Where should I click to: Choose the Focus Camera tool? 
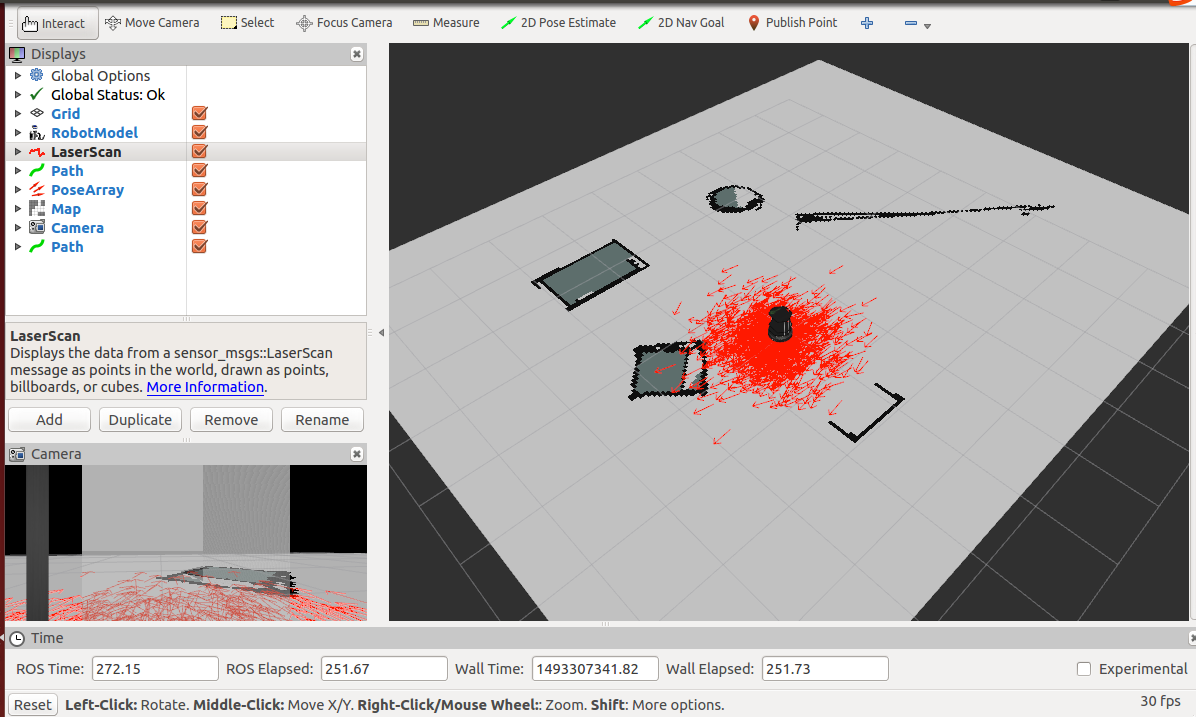coord(344,23)
